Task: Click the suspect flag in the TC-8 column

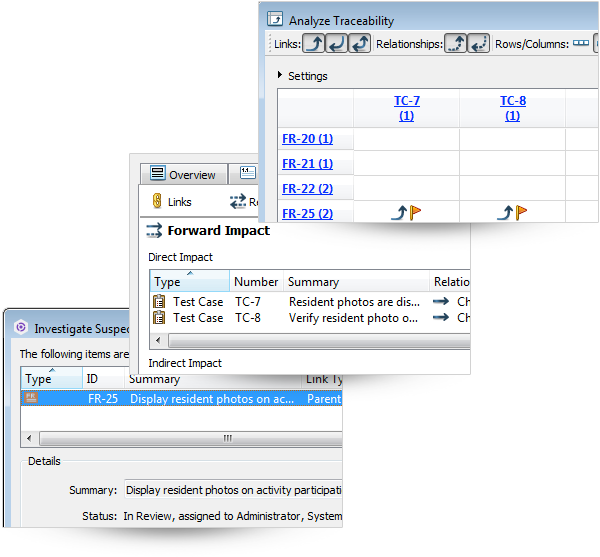Action: 521,212
